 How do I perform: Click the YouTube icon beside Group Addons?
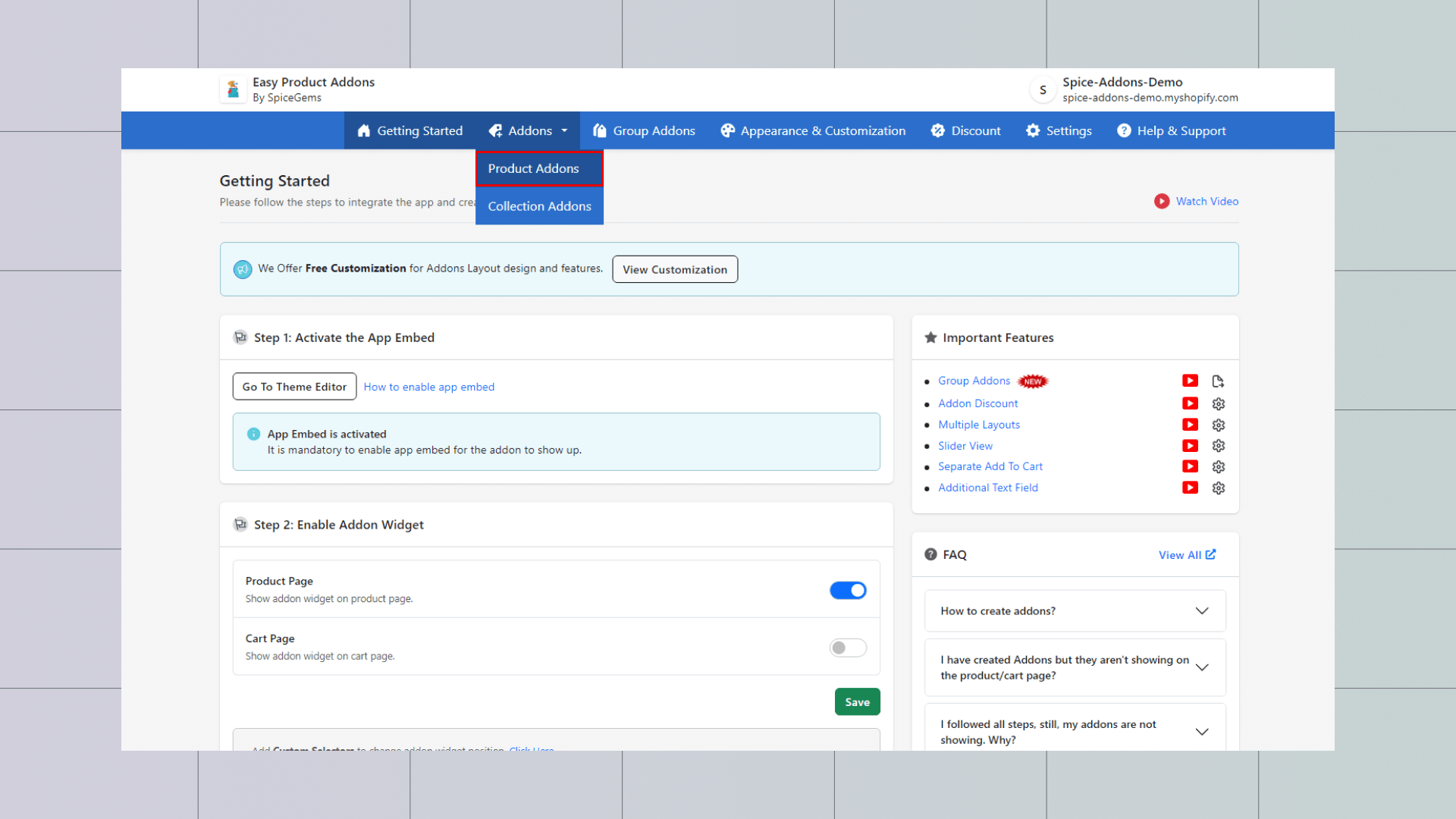1190,381
